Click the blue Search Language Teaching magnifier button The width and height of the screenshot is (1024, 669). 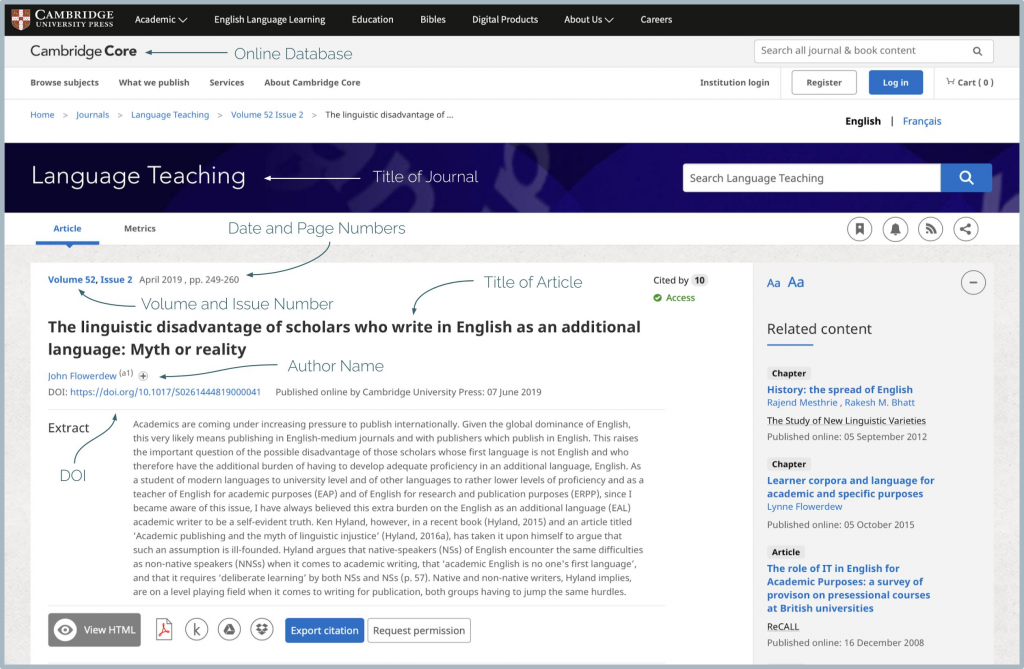tap(966, 178)
